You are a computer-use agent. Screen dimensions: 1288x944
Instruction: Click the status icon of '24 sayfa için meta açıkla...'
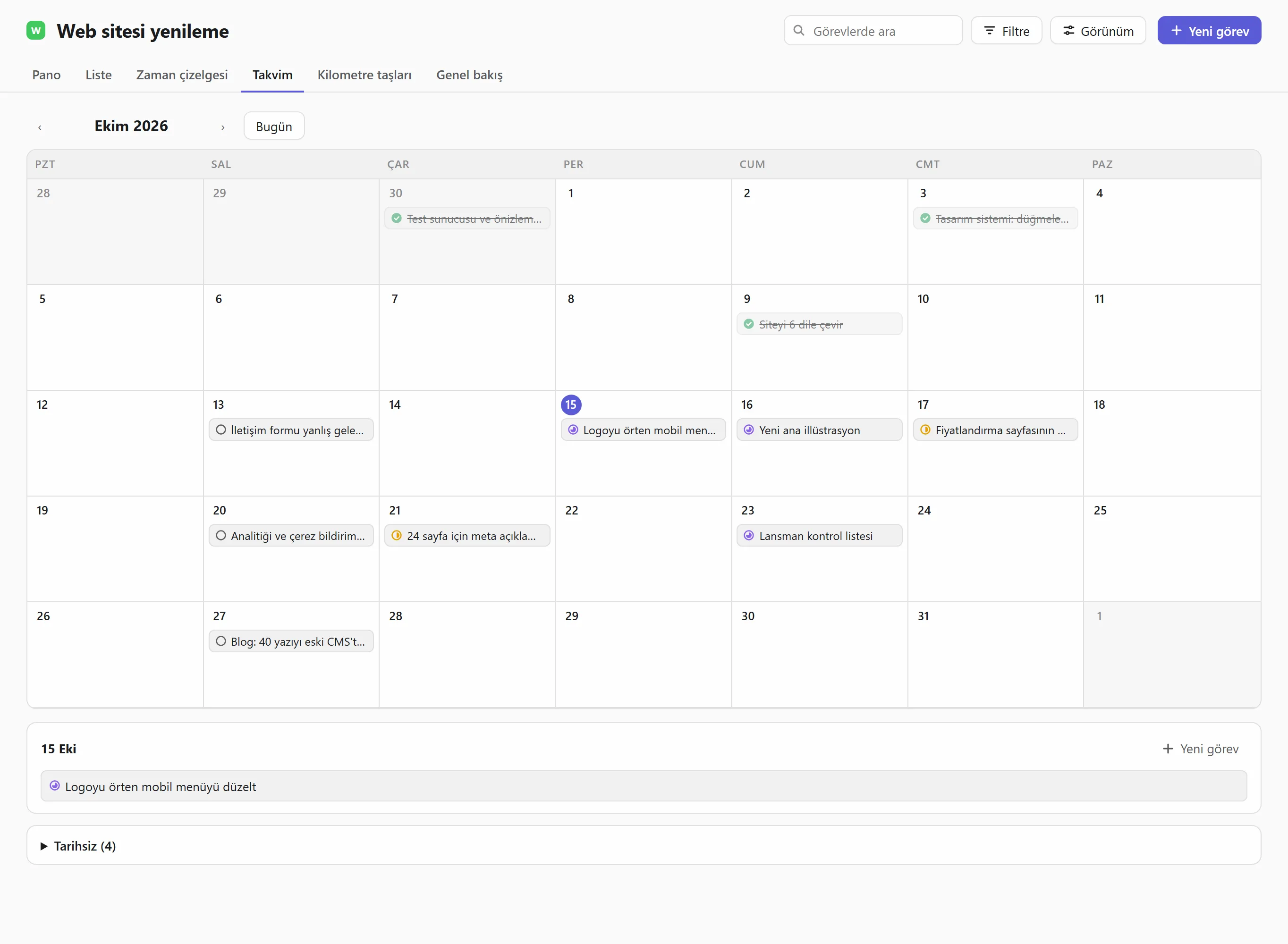pos(397,535)
